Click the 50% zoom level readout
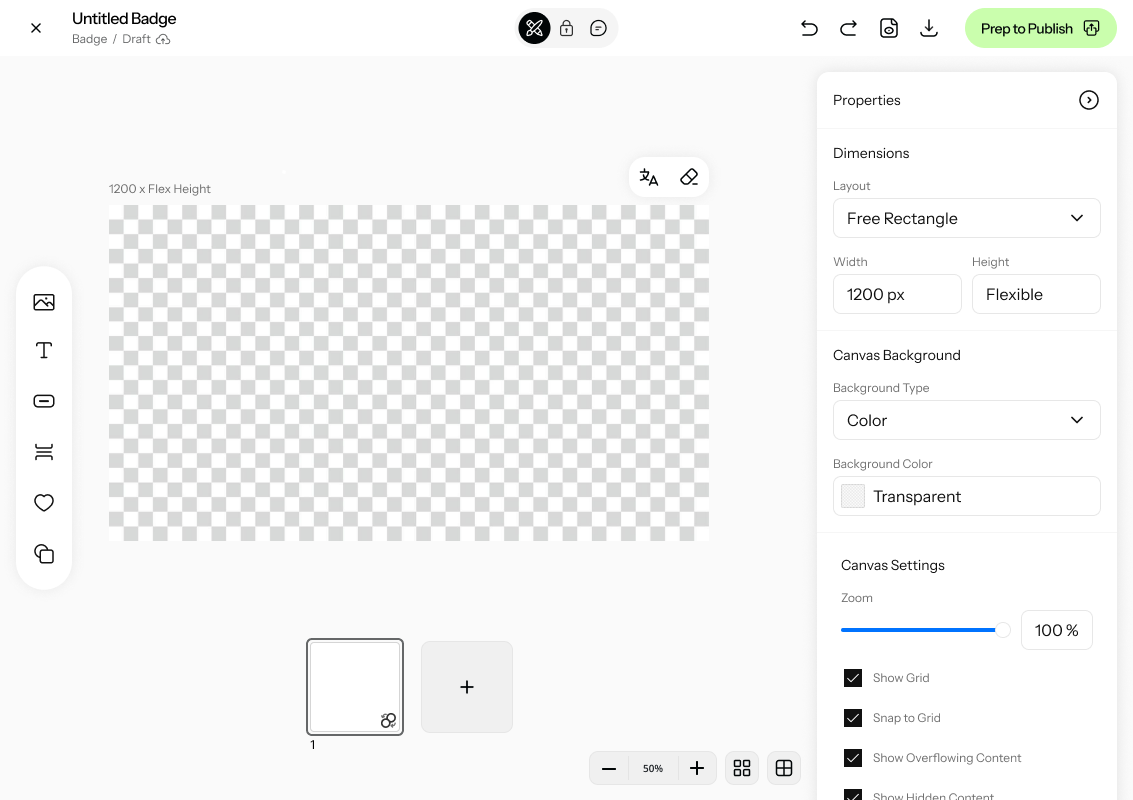1133x800 pixels. click(x=652, y=768)
